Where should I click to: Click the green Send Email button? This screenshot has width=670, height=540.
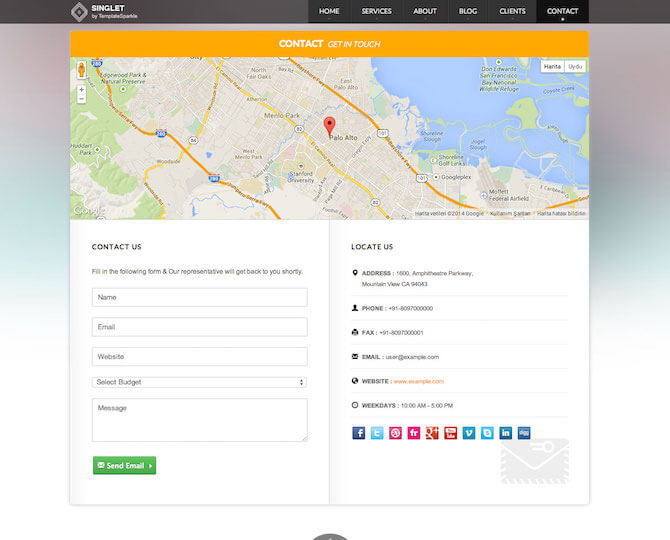(124, 465)
